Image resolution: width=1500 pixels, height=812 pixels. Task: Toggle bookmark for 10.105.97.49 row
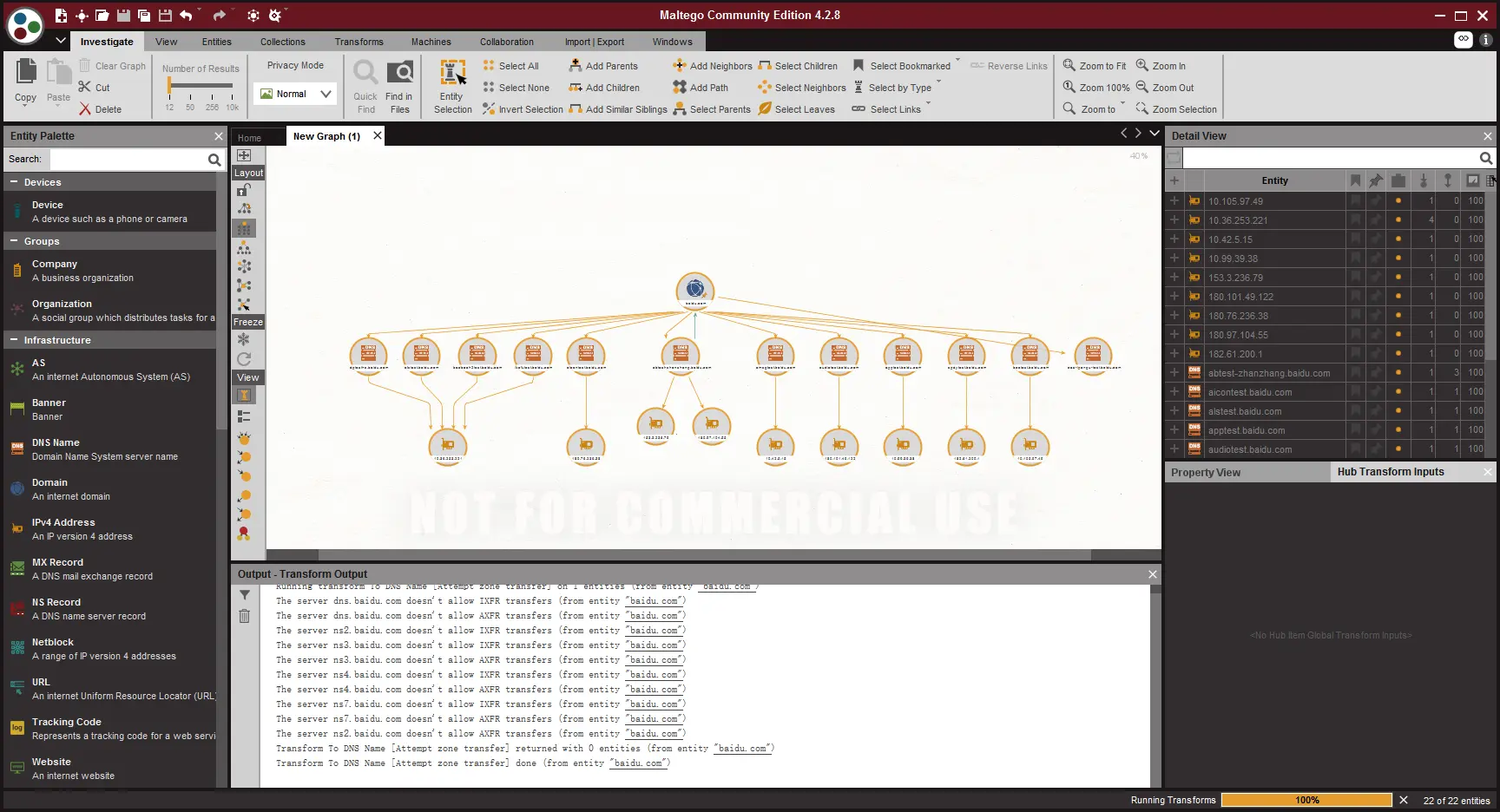(x=1354, y=200)
